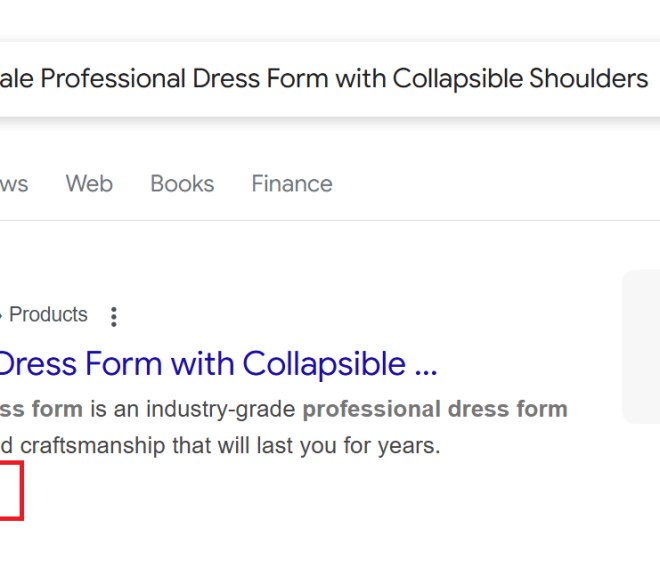Place cursor on "Professional" in the search field
Image resolution: width=660 pixels, height=577 pixels.
[x=113, y=79]
